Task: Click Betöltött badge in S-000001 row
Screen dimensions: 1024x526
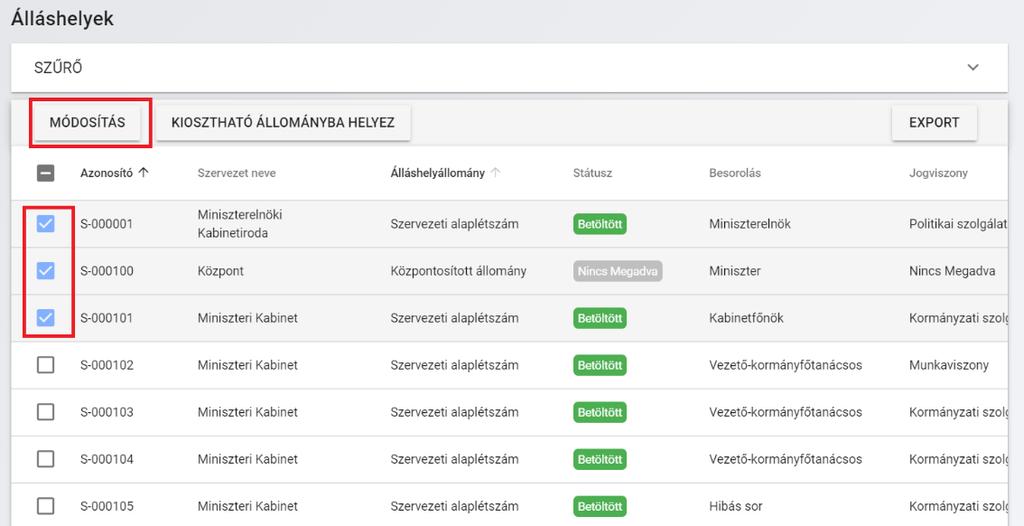Action: [600, 224]
